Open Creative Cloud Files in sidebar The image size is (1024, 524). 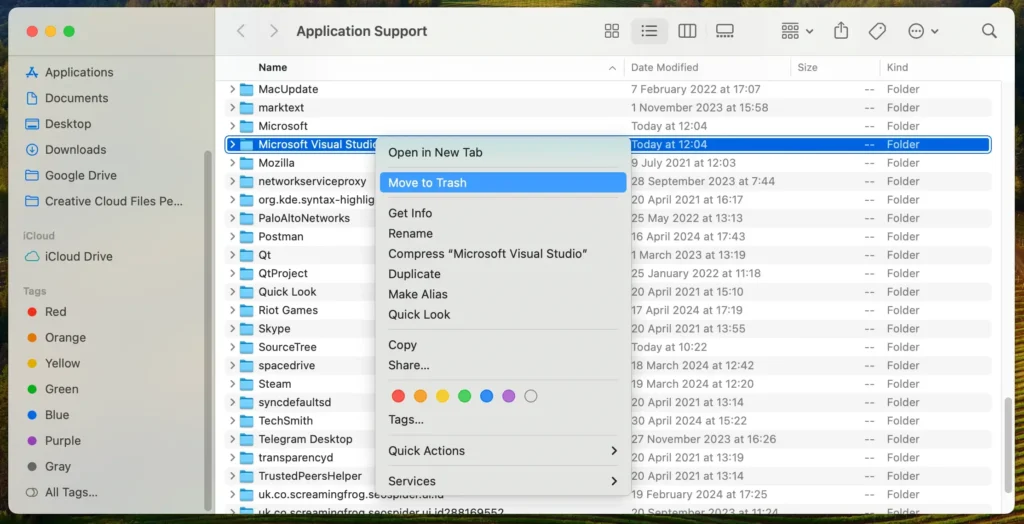[x=104, y=201]
